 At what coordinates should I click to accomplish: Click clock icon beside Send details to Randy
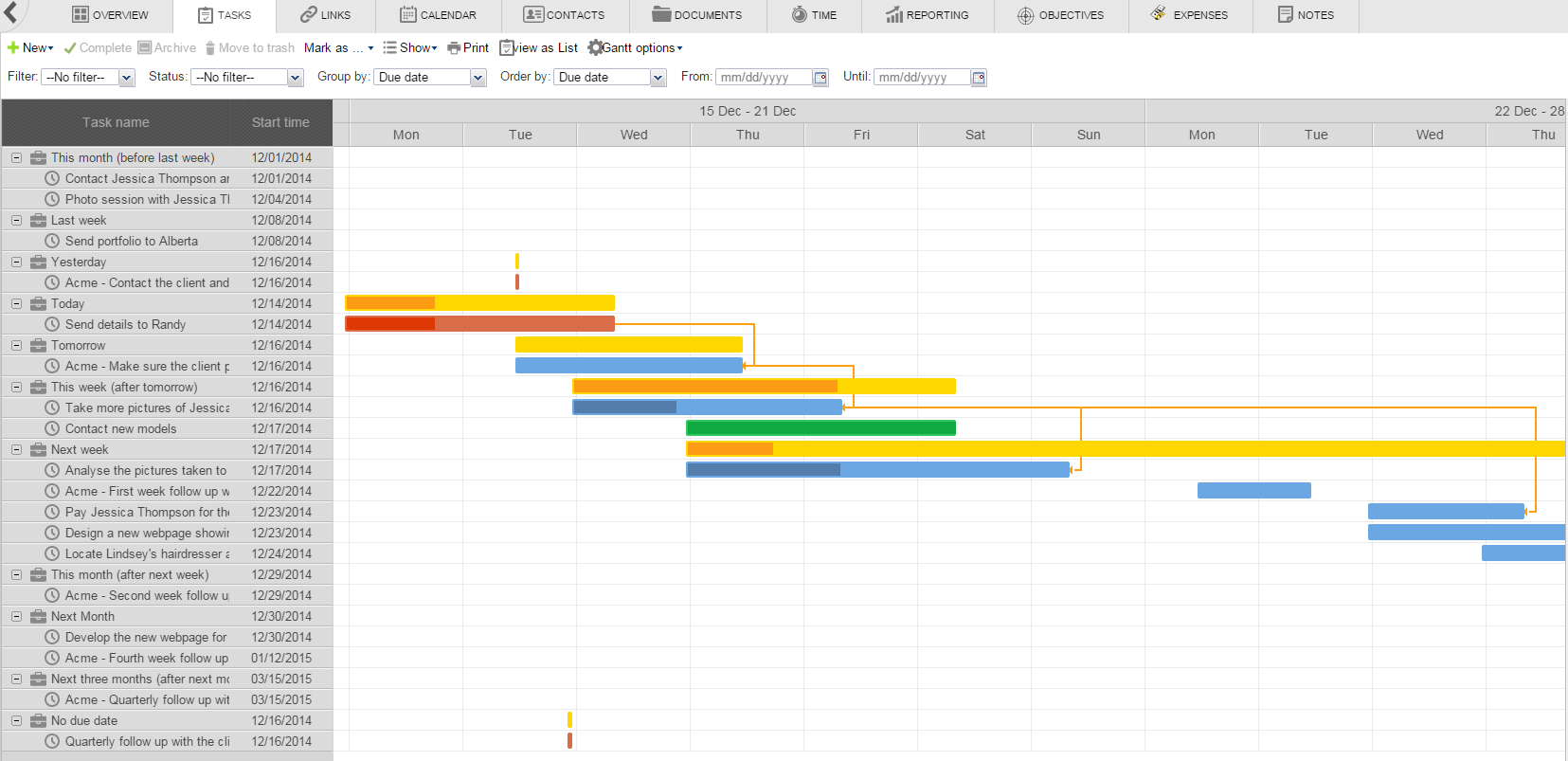click(52, 324)
